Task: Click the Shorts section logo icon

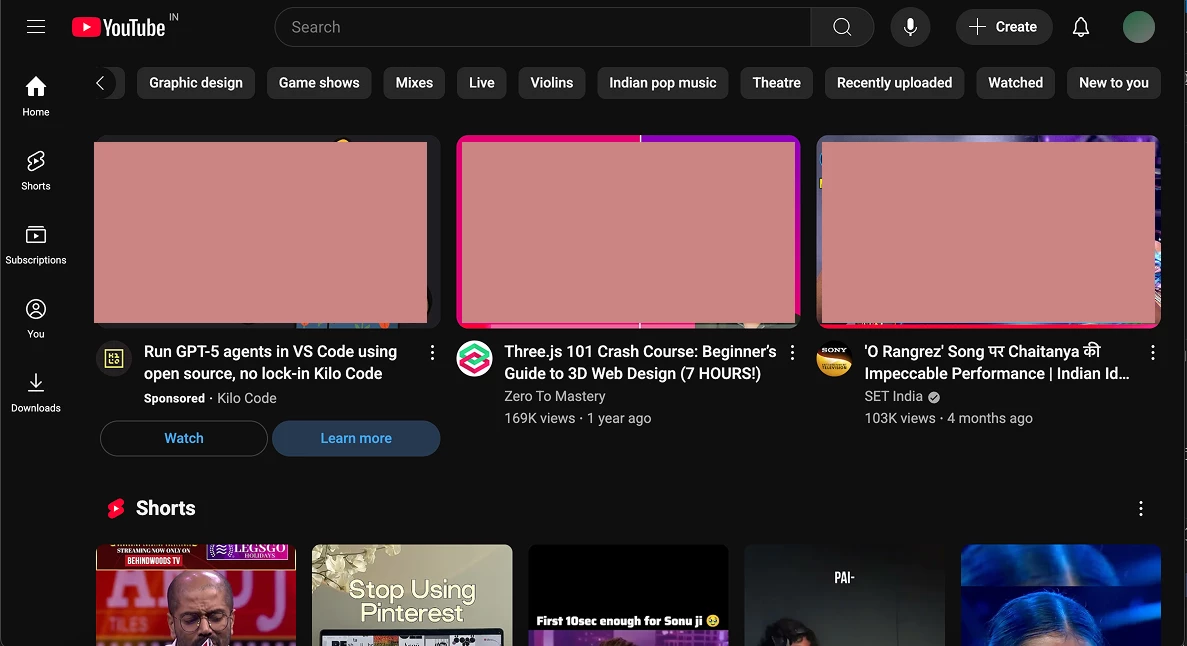Action: click(116, 508)
